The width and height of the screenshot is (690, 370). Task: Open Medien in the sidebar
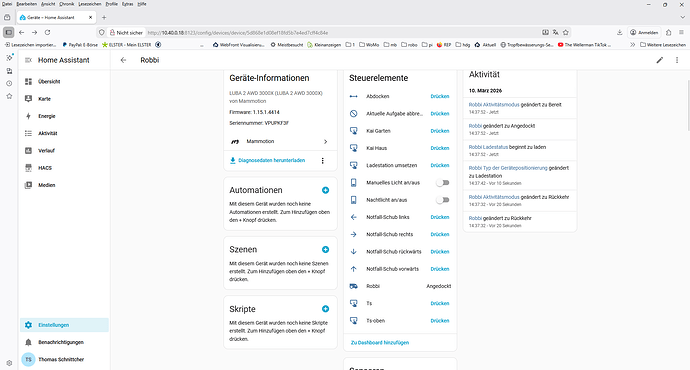pos(64,185)
